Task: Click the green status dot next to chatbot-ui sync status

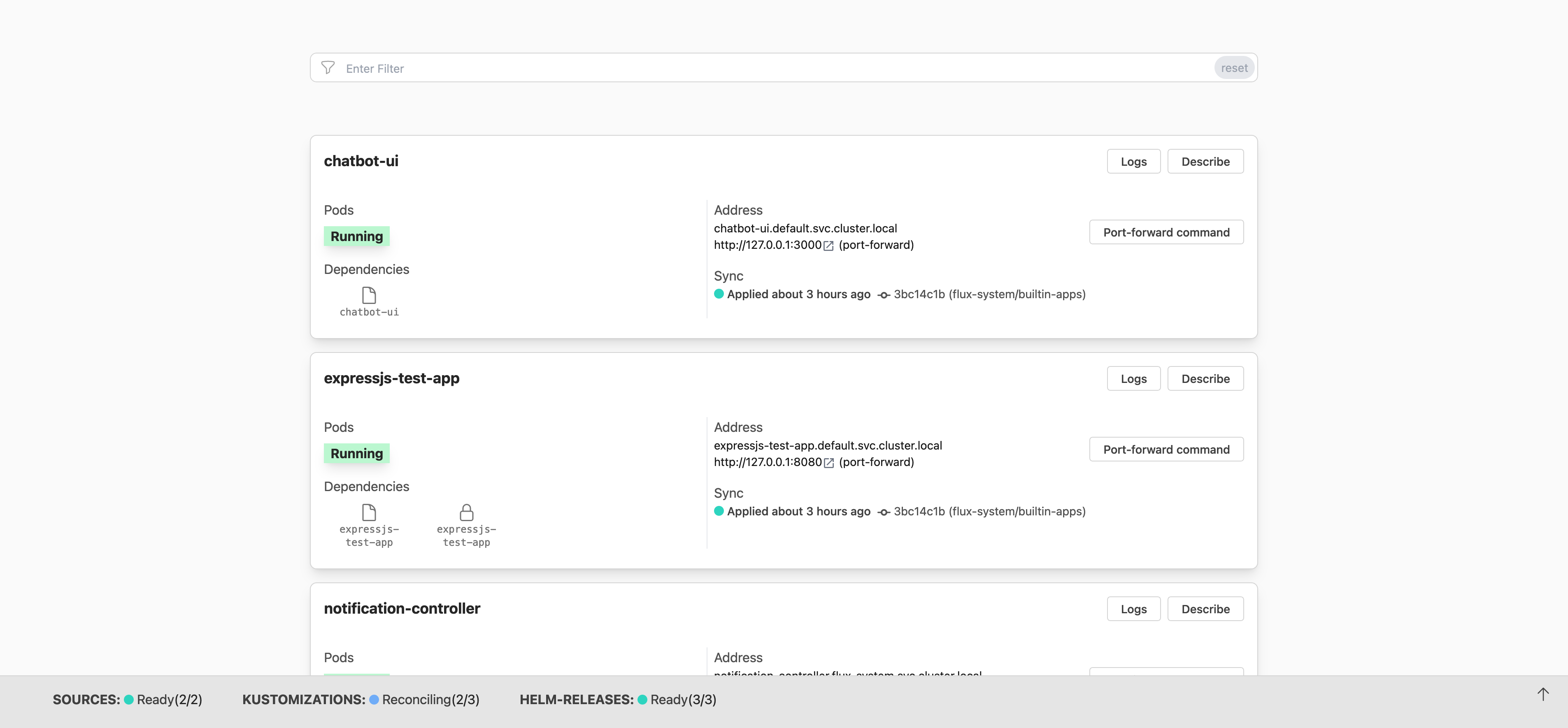Action: point(719,294)
